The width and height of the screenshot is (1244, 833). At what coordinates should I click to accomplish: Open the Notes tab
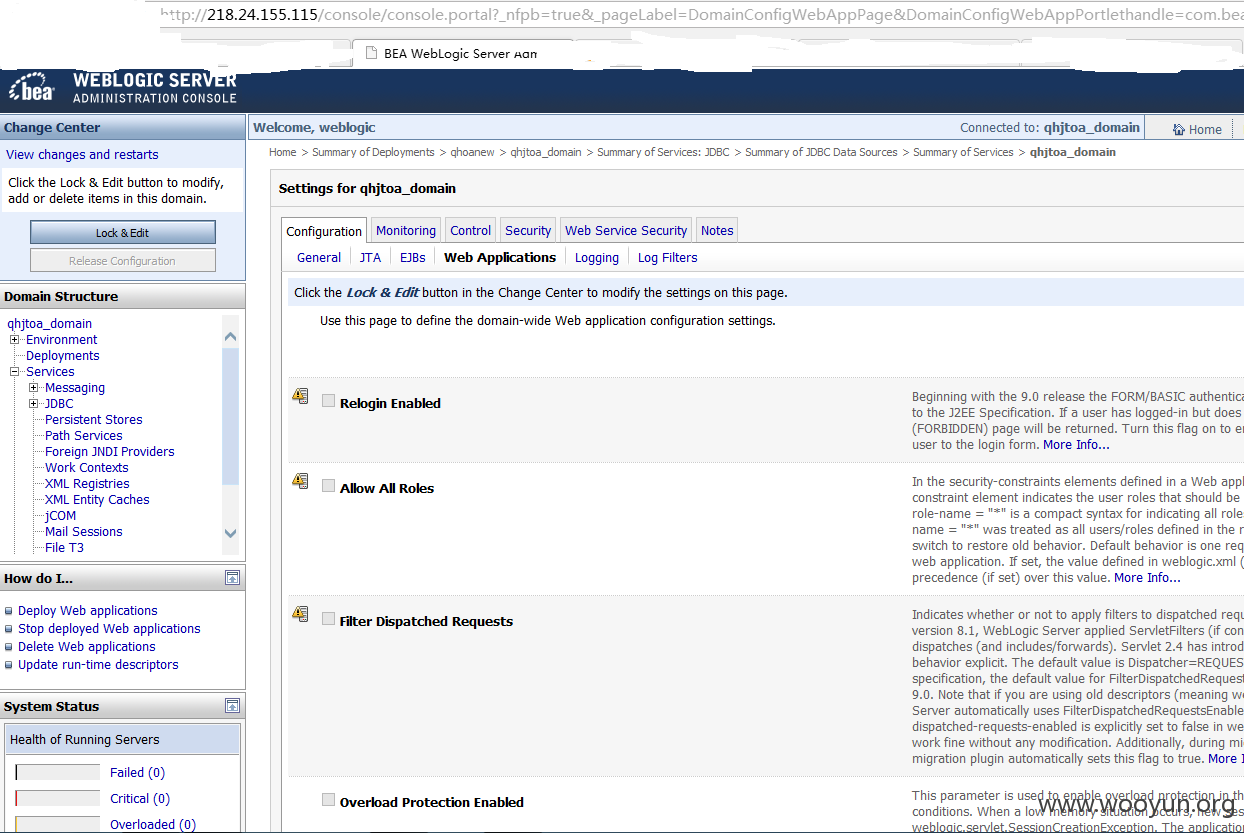(717, 230)
